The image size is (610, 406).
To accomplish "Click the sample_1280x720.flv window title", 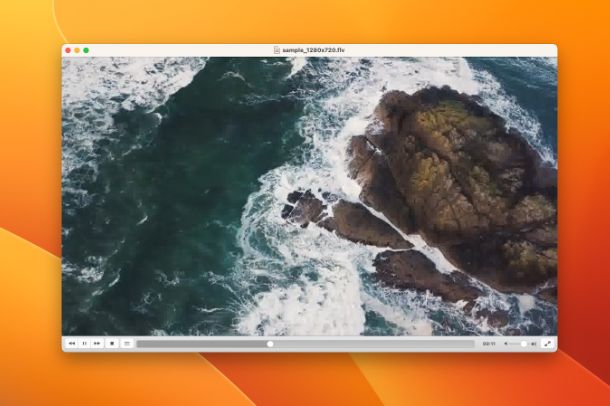I will coord(314,50).
